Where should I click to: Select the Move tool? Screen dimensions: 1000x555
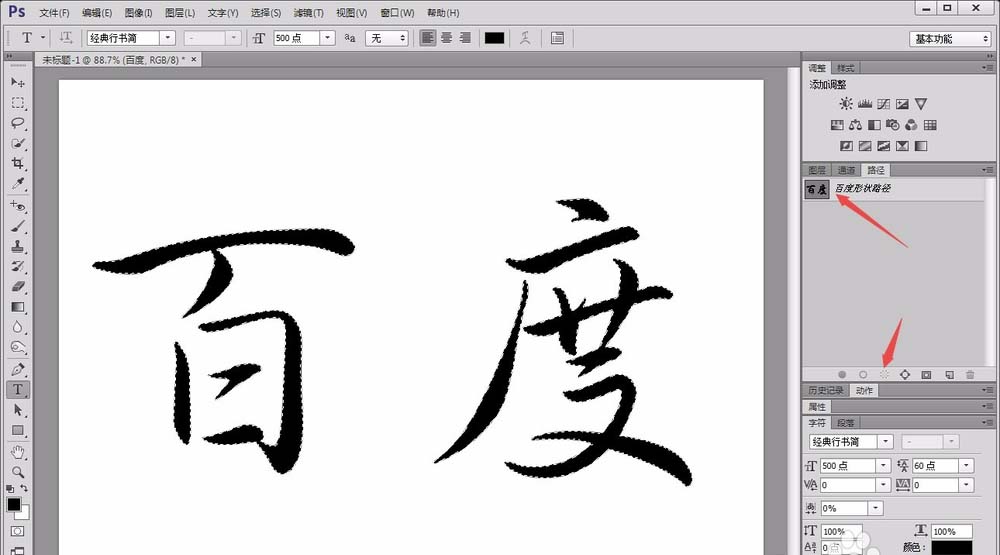(x=18, y=82)
